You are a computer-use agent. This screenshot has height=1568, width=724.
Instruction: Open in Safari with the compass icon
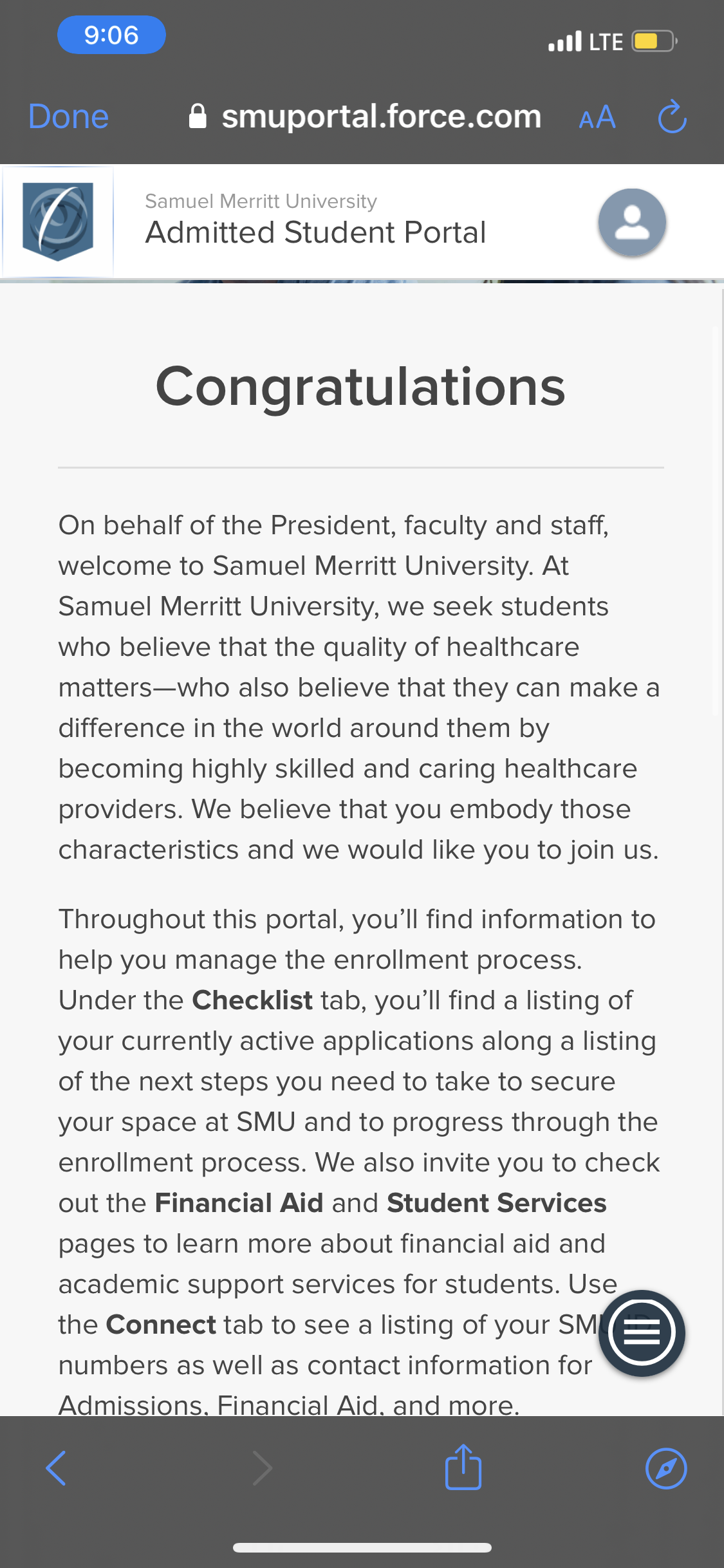pyautogui.click(x=666, y=1468)
